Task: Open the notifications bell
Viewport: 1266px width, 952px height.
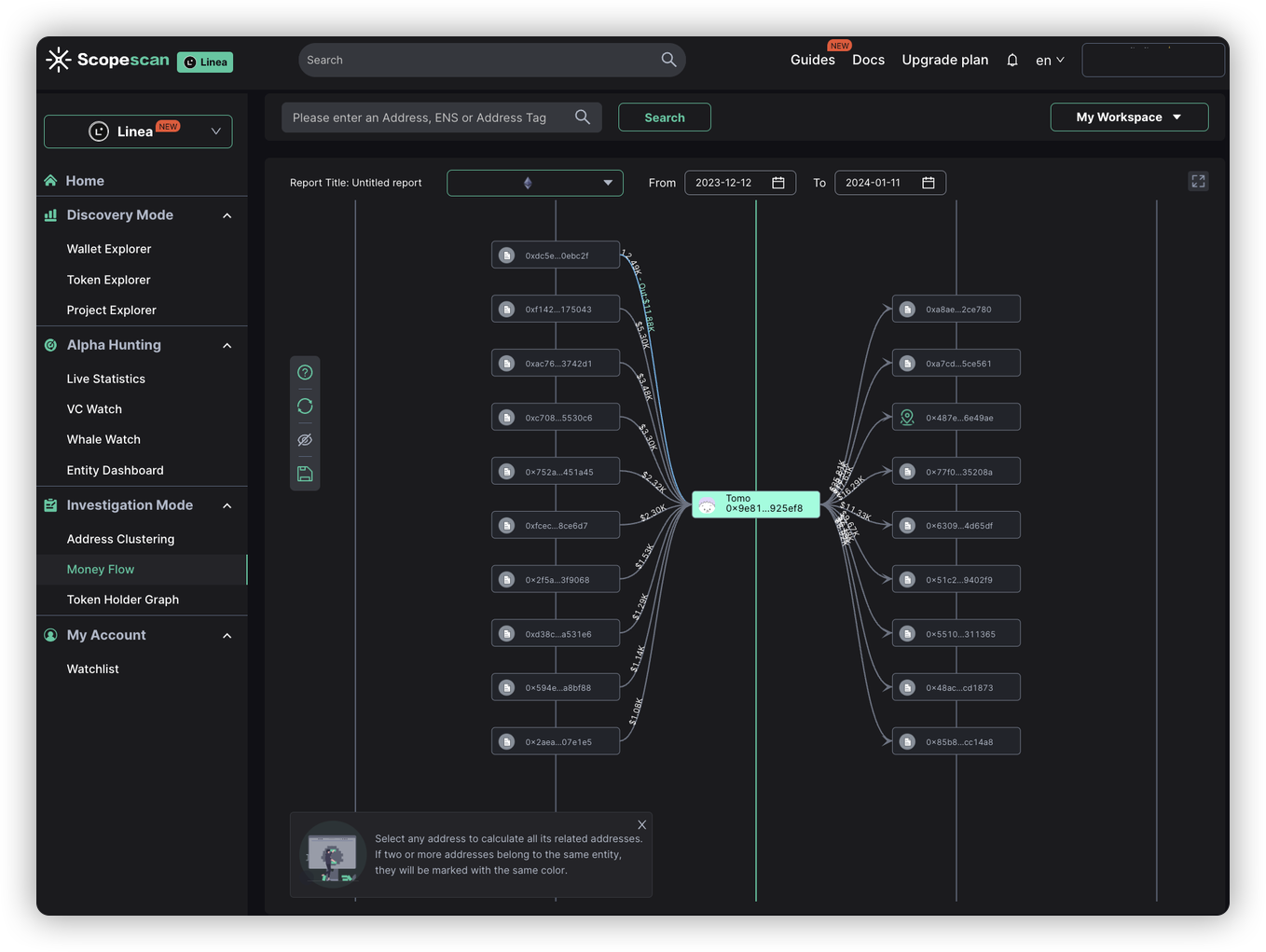Action: click(1012, 60)
